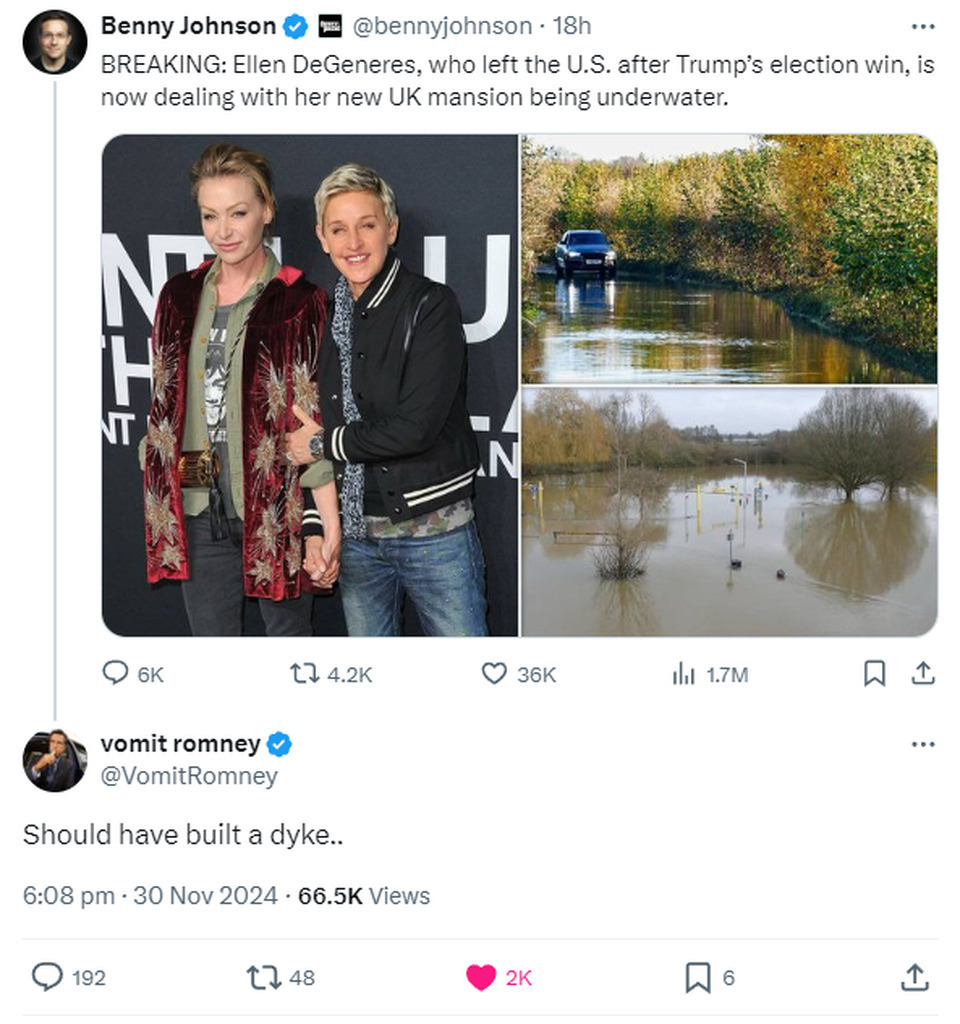Open more options for Benny Johnson's post

pos(923,27)
